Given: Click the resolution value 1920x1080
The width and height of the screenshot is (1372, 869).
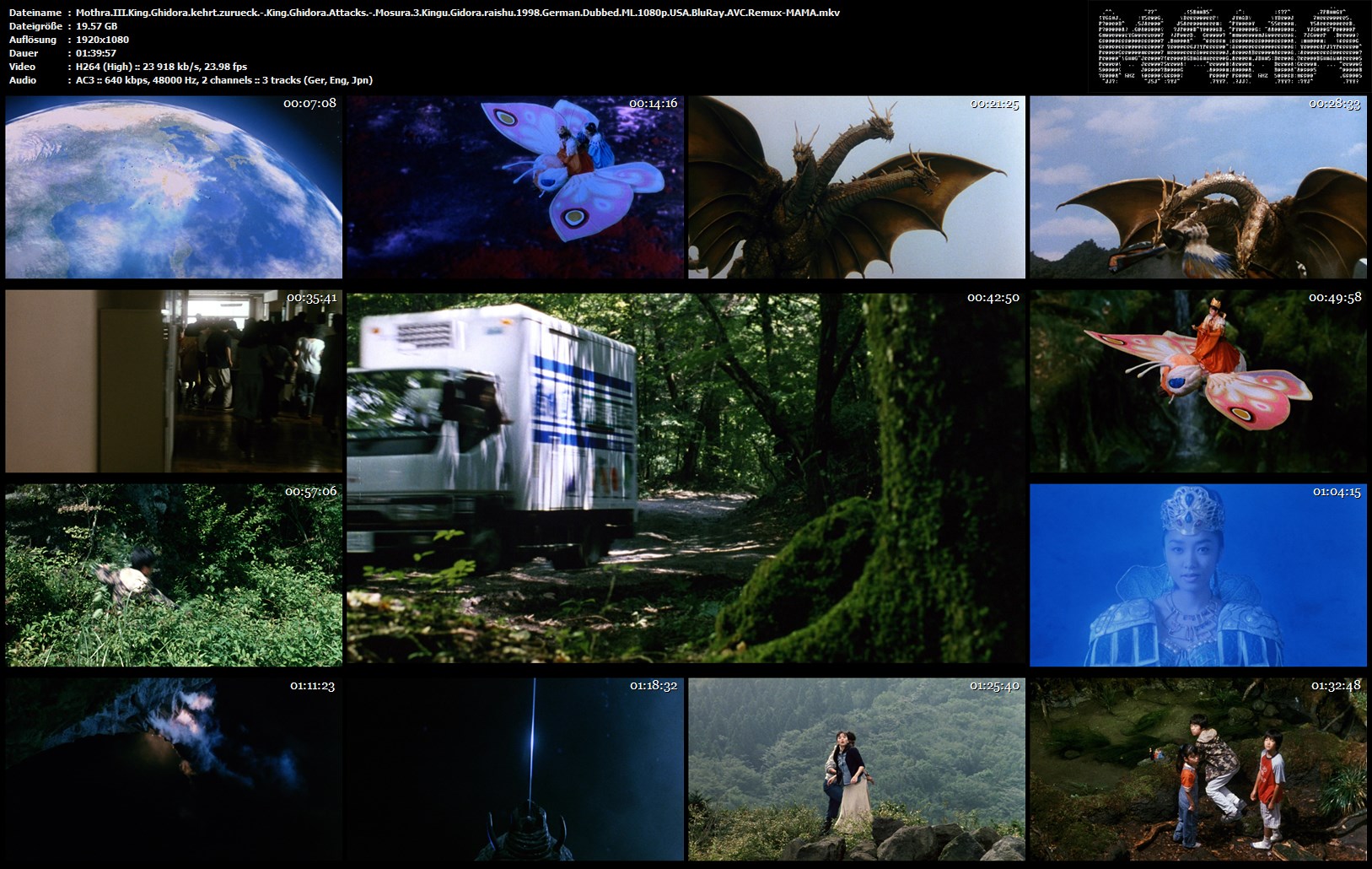Looking at the screenshot, I should coord(102,40).
